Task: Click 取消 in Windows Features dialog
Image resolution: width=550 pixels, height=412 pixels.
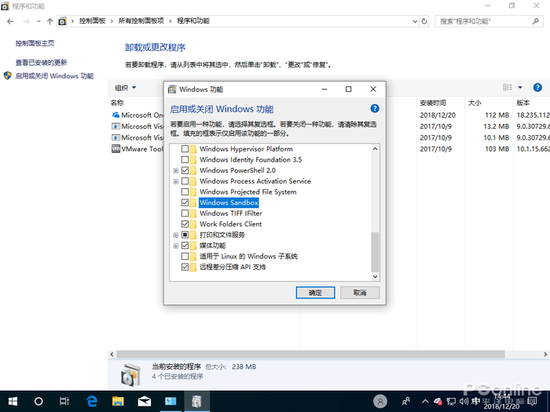Action: point(360,292)
